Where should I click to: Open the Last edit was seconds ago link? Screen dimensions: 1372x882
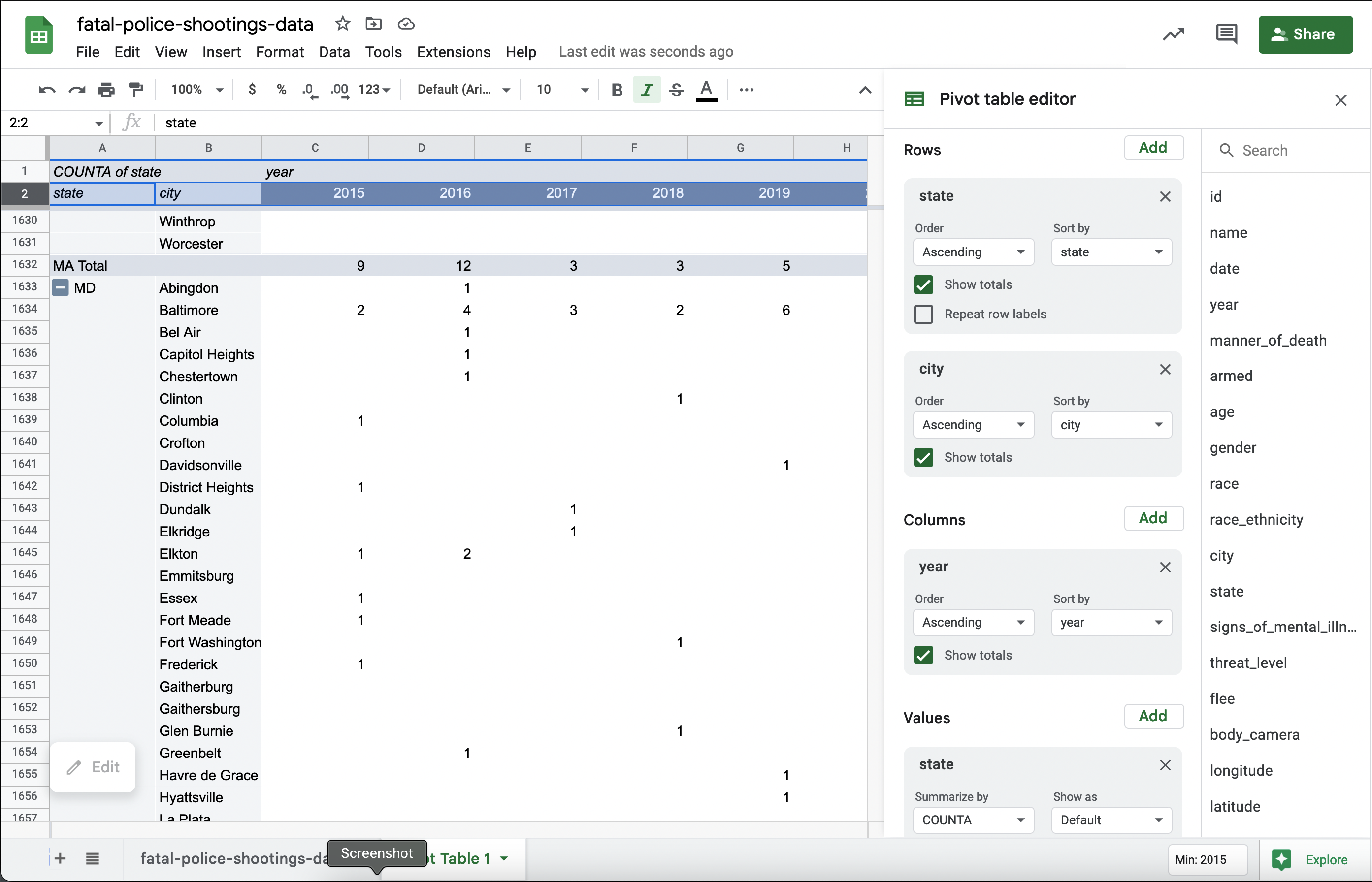tap(646, 52)
